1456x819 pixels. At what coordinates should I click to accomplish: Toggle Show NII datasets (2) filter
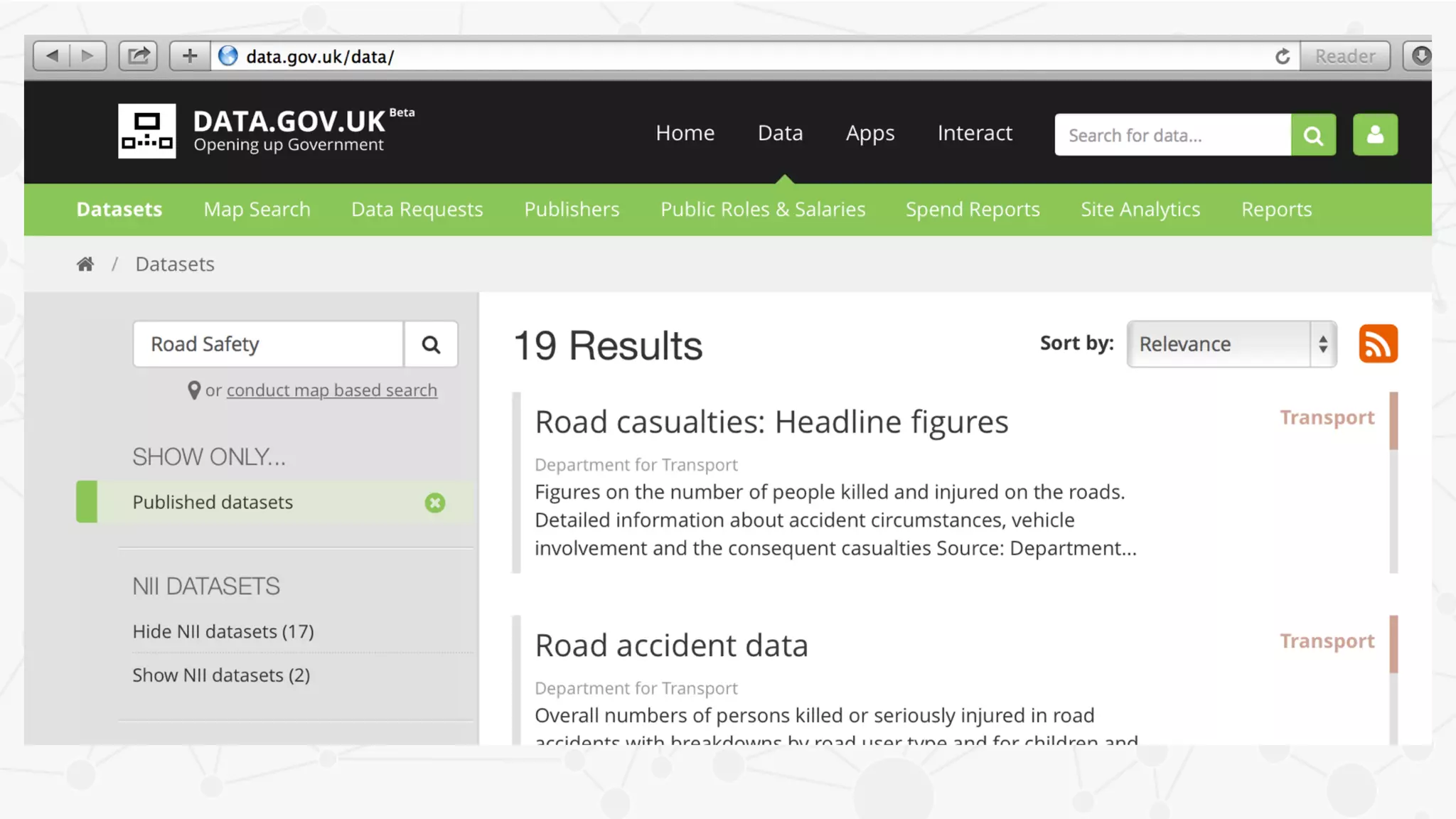(221, 675)
